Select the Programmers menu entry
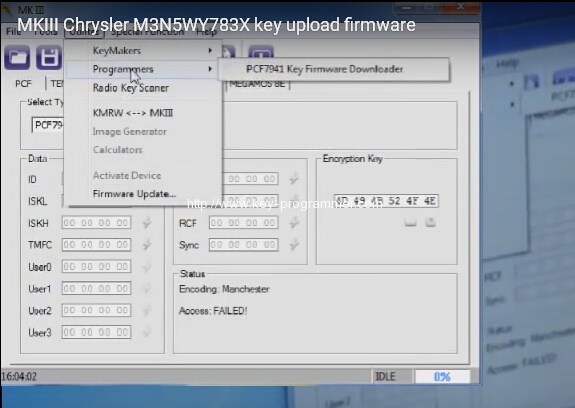This screenshot has height=408, width=575. (143, 69)
